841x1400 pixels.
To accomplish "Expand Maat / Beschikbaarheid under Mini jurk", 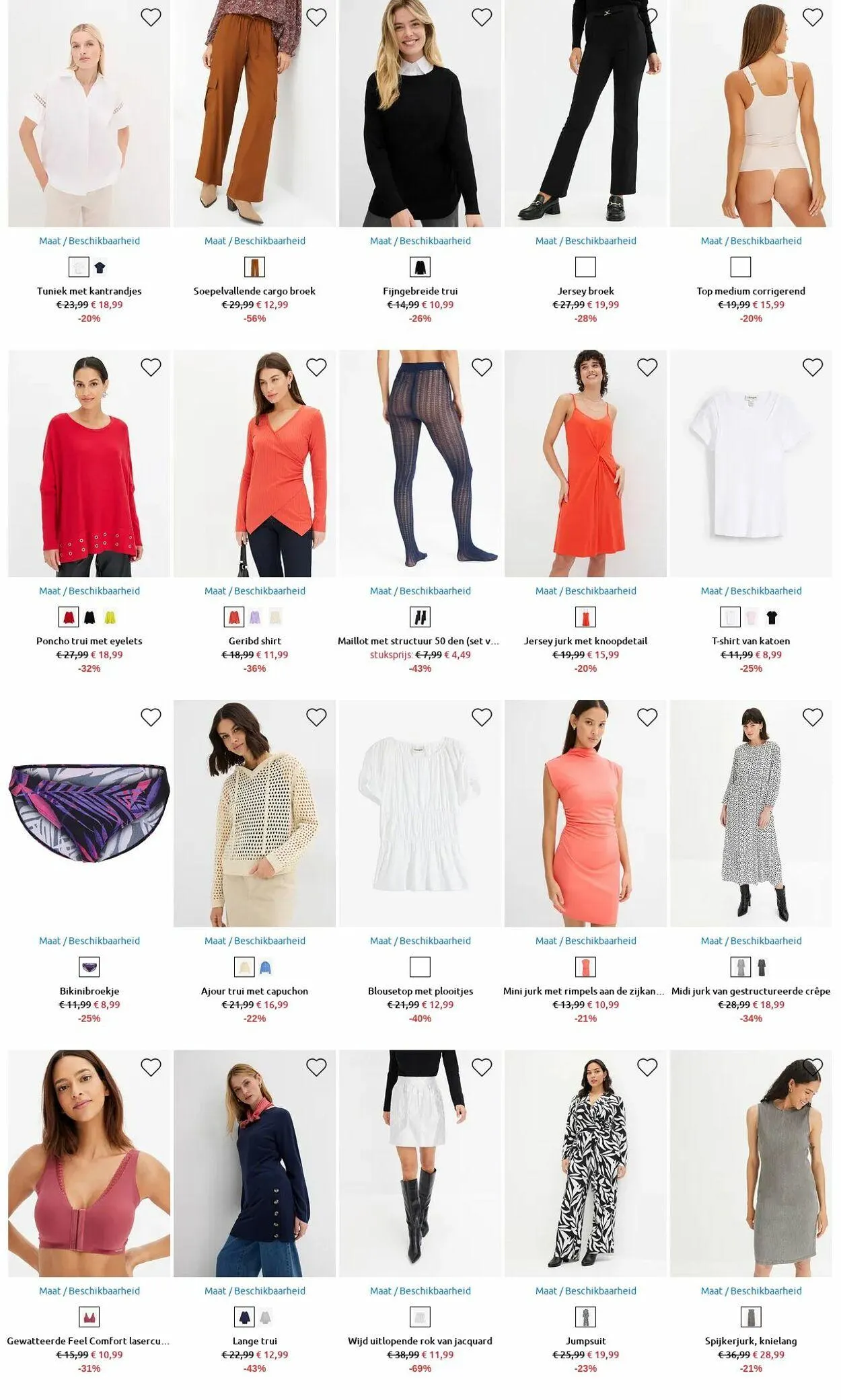I will coord(586,941).
